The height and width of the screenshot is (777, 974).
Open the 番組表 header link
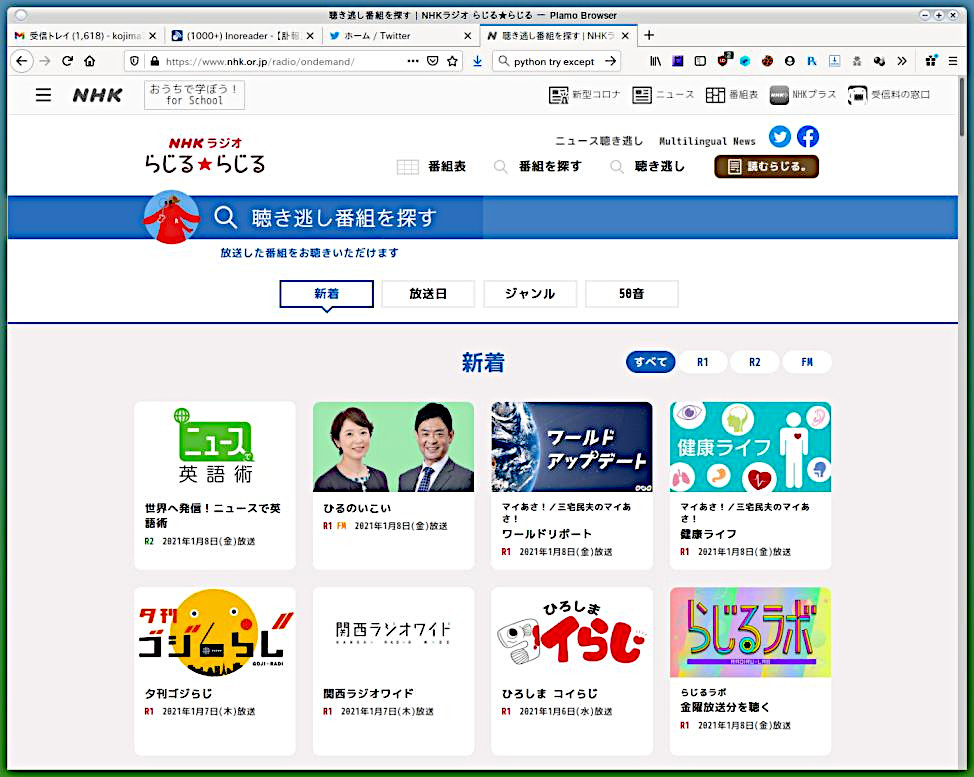tap(732, 94)
